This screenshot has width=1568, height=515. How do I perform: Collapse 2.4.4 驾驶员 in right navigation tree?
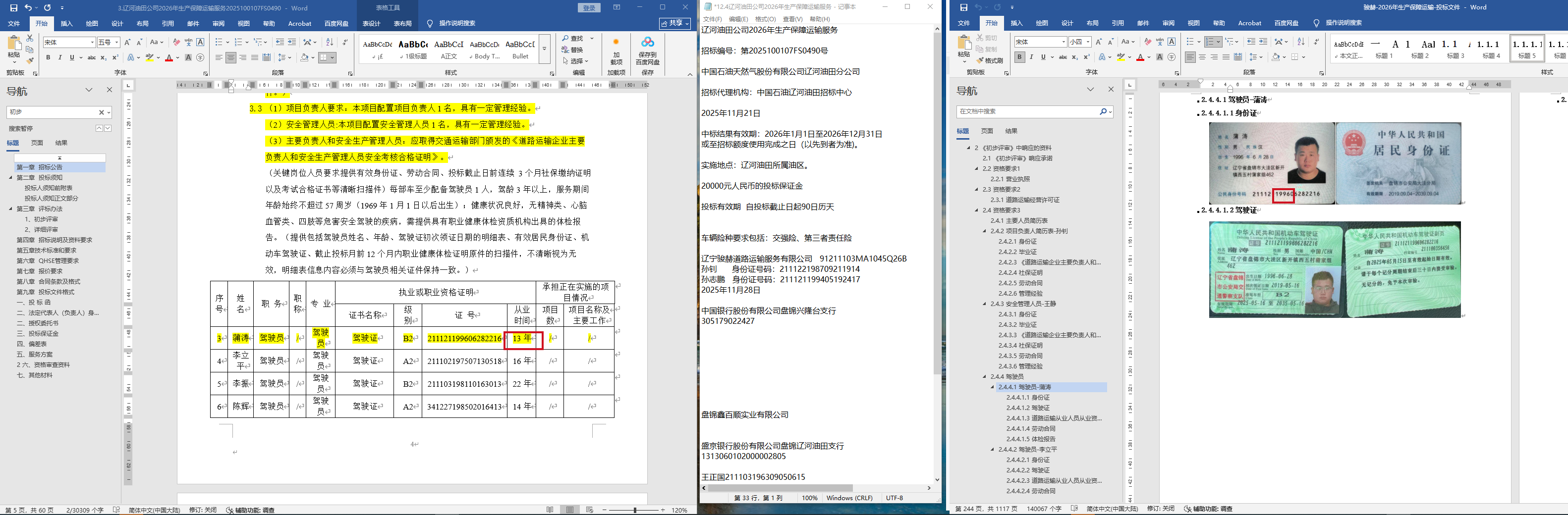(984, 376)
